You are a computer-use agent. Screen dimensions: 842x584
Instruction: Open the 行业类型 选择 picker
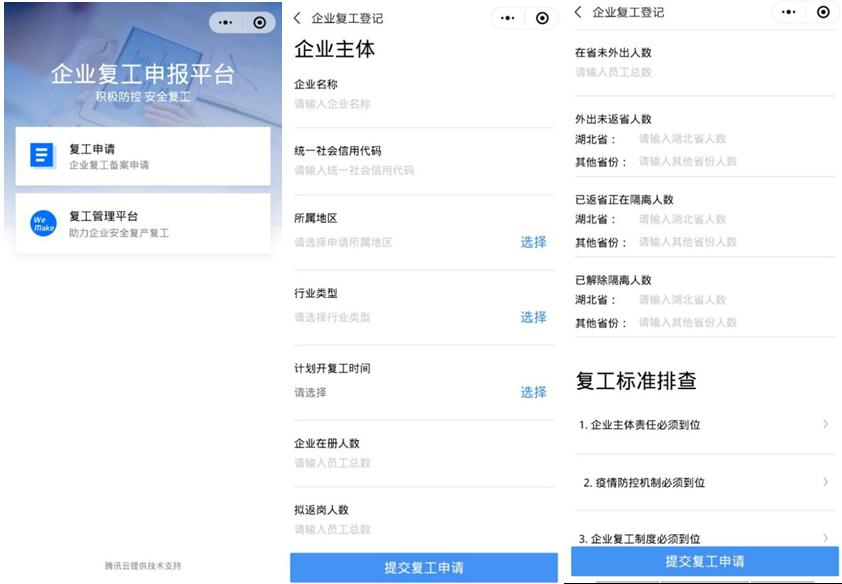533,317
